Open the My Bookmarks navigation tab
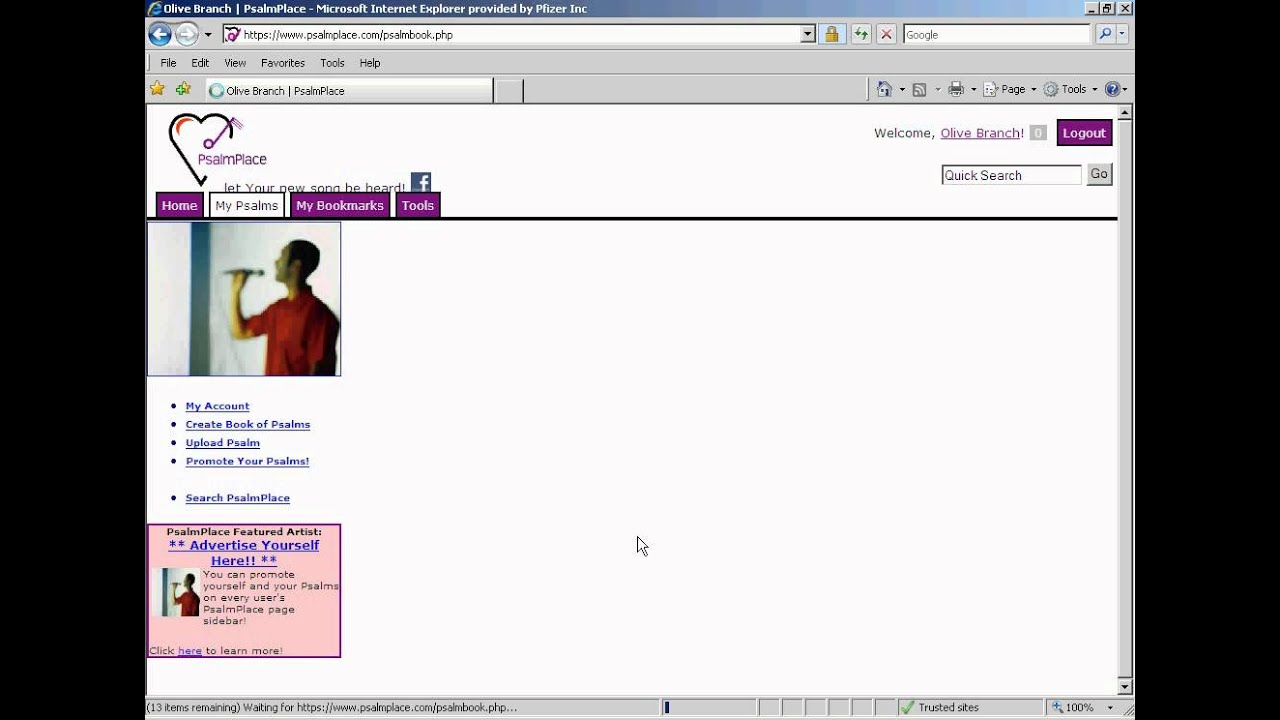The width and height of the screenshot is (1280, 720). 340,206
